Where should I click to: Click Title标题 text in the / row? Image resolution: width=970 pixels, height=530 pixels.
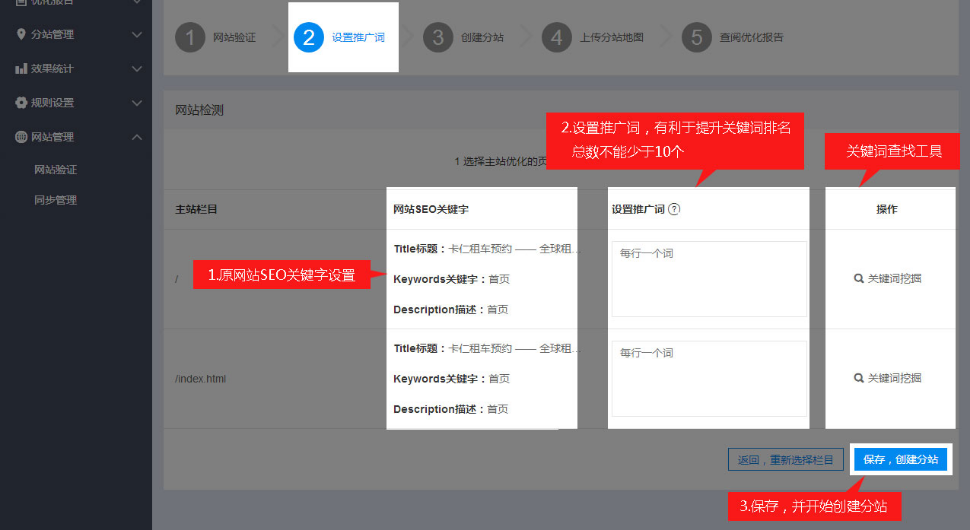[486, 249]
